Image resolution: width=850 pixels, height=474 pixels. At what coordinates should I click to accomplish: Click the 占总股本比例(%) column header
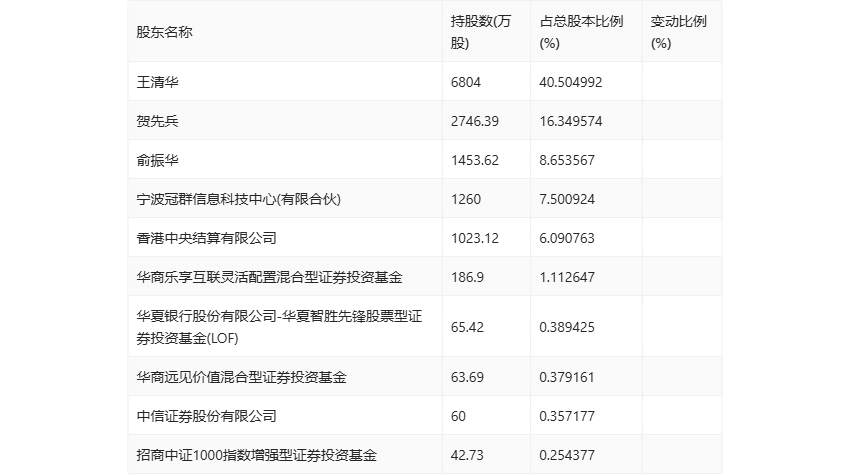(581, 32)
